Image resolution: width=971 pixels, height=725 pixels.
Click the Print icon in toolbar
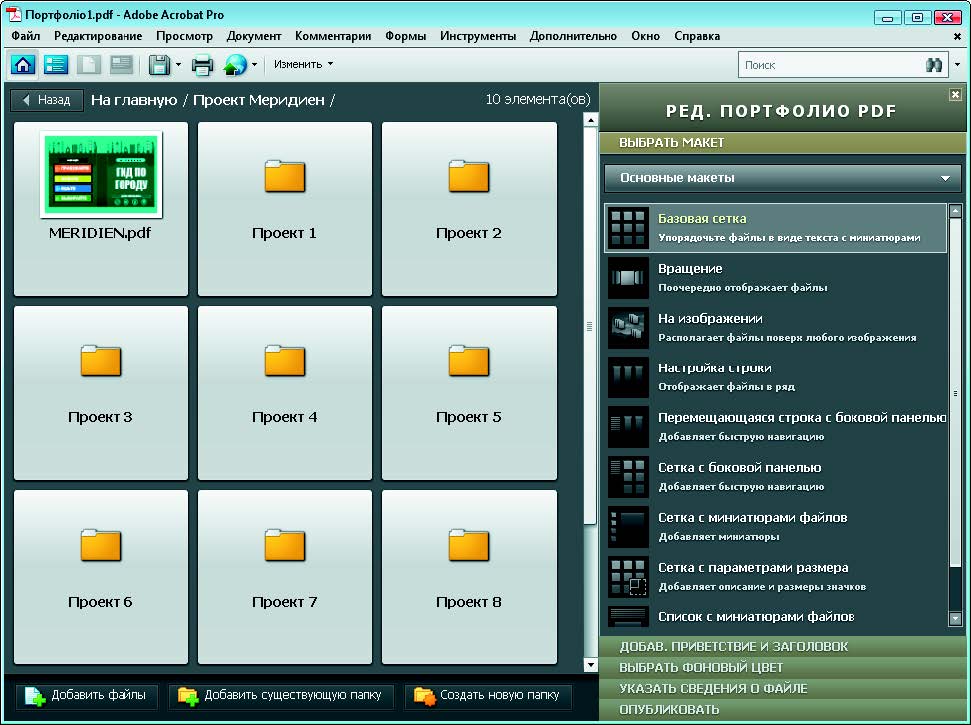pyautogui.click(x=202, y=65)
